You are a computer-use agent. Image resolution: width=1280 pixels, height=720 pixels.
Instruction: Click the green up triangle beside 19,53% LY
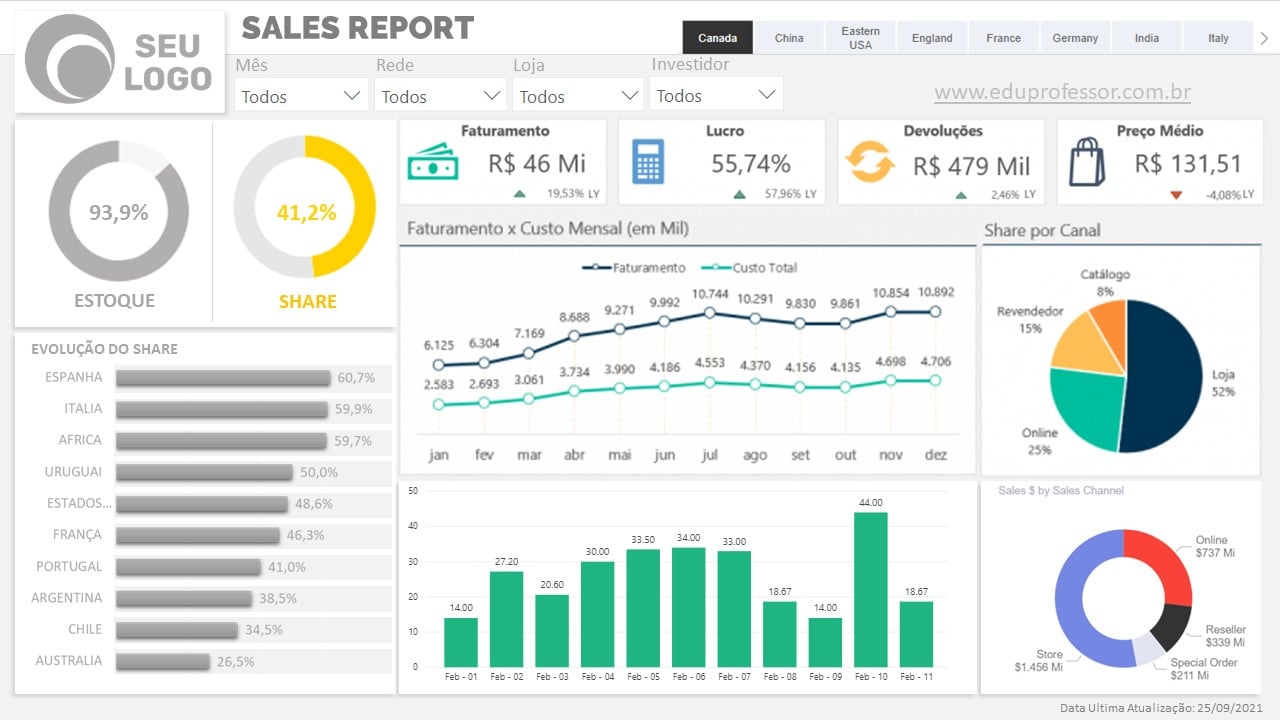(519, 194)
